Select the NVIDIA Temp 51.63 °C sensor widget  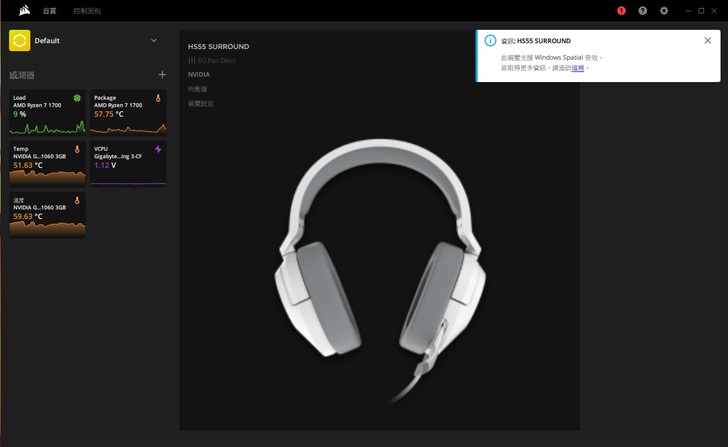[47, 164]
